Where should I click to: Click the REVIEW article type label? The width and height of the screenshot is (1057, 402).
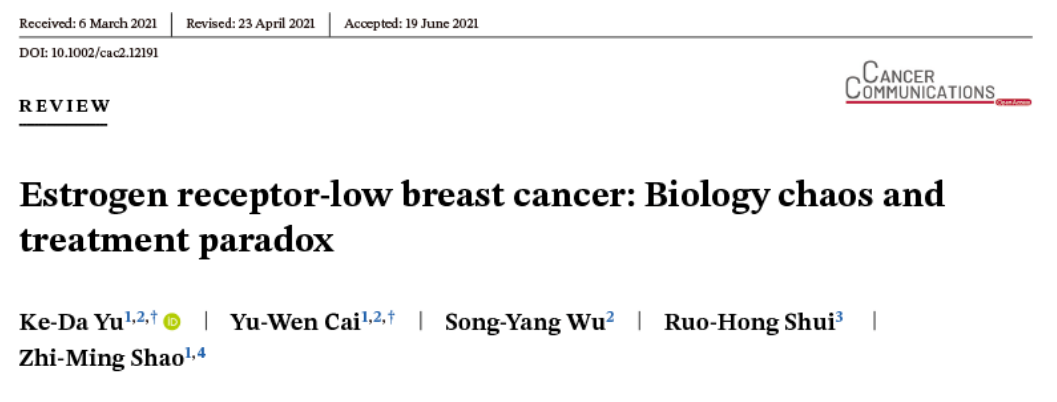click(65, 106)
